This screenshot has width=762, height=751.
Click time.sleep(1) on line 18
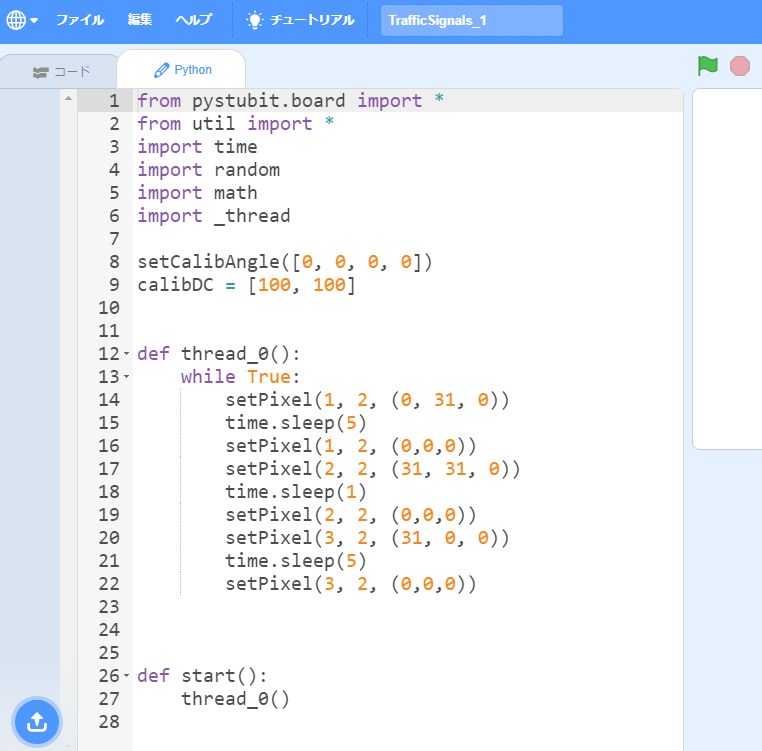[296, 491]
